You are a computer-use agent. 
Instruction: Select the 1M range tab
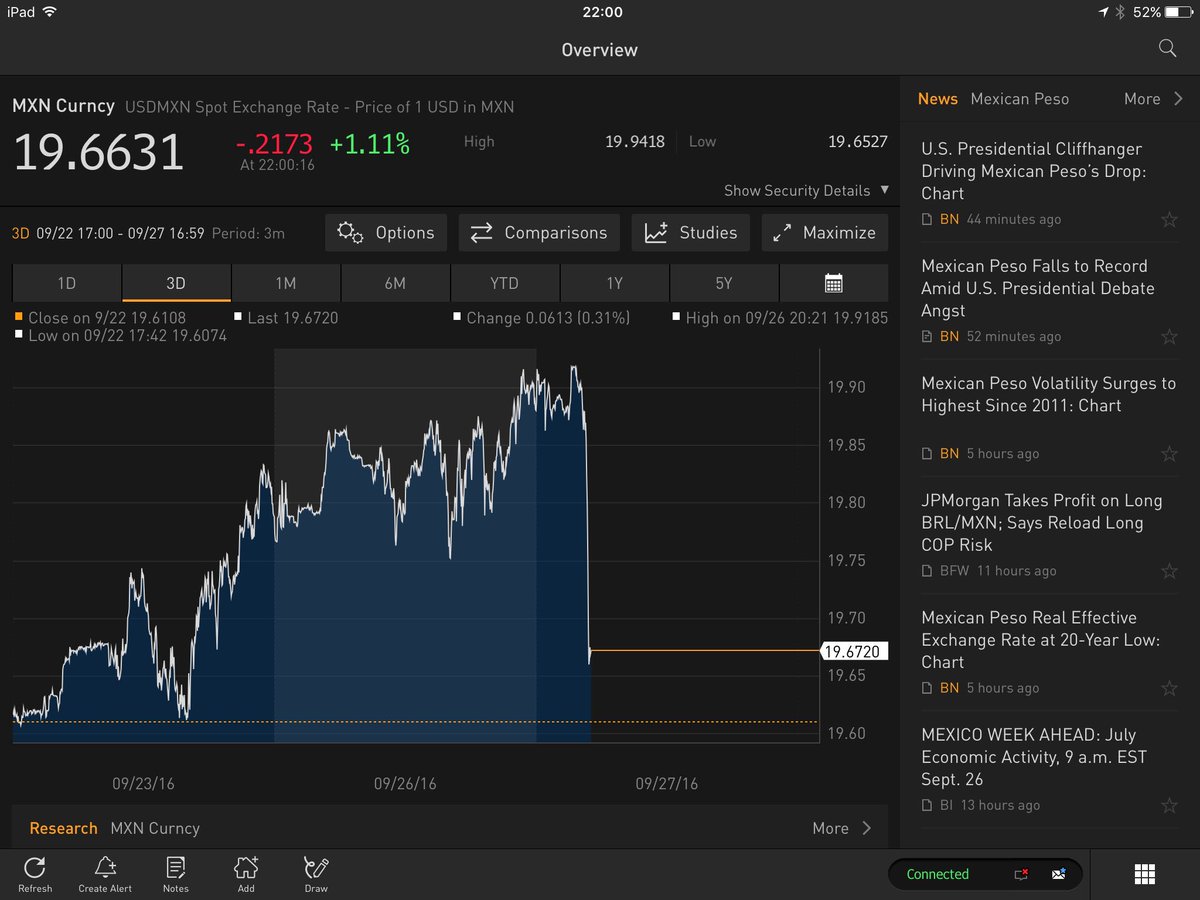(285, 283)
